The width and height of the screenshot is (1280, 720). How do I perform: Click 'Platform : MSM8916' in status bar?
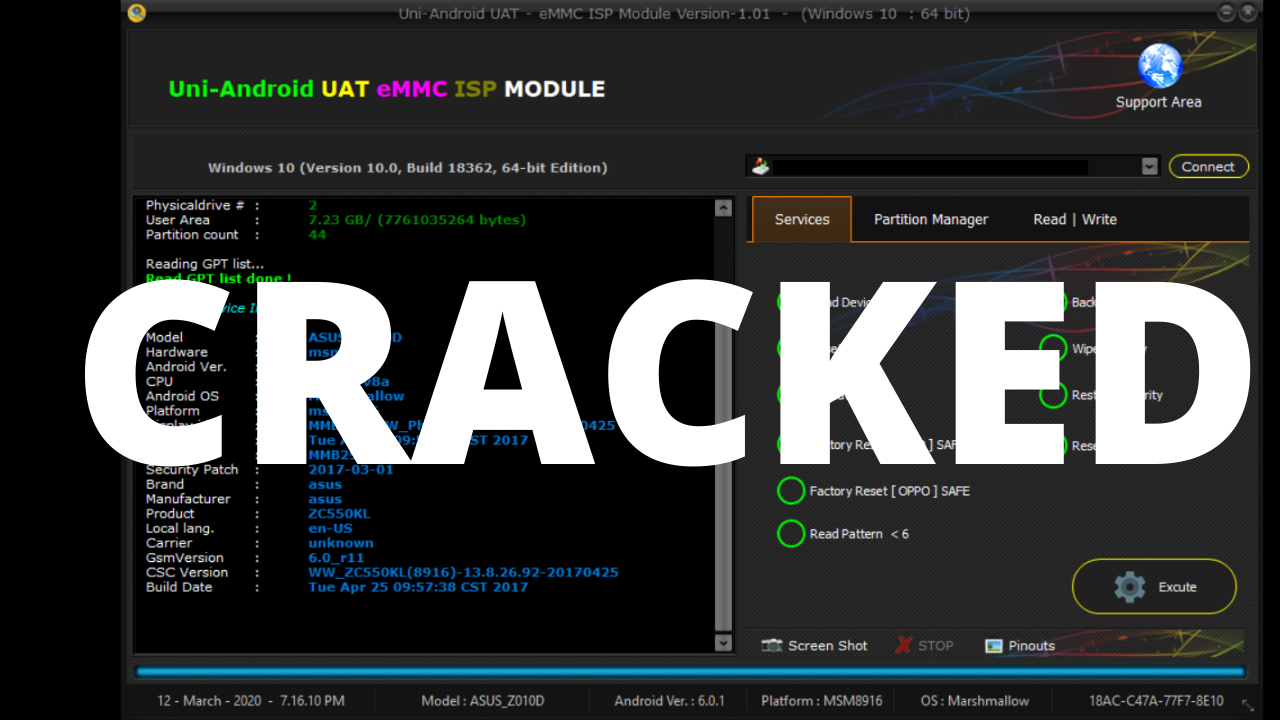tap(822, 701)
